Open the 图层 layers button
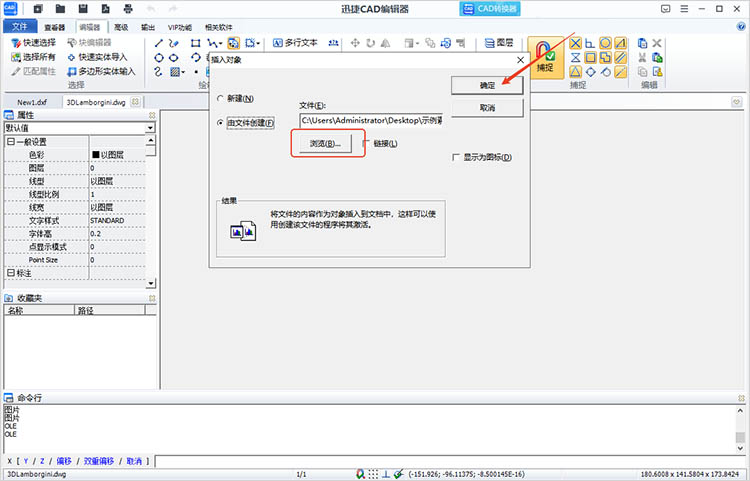 click(x=498, y=43)
